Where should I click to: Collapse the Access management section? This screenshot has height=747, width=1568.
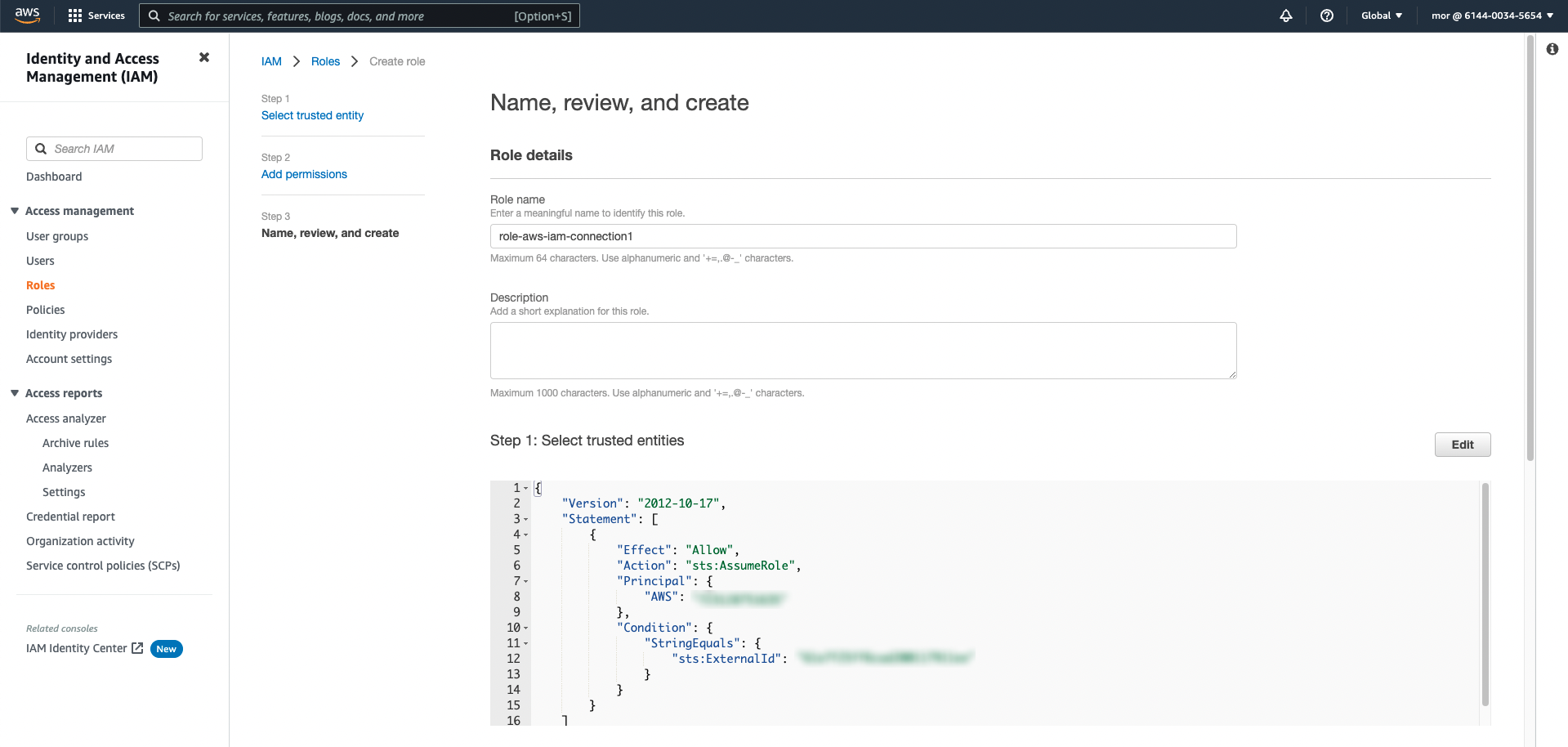tap(15, 211)
